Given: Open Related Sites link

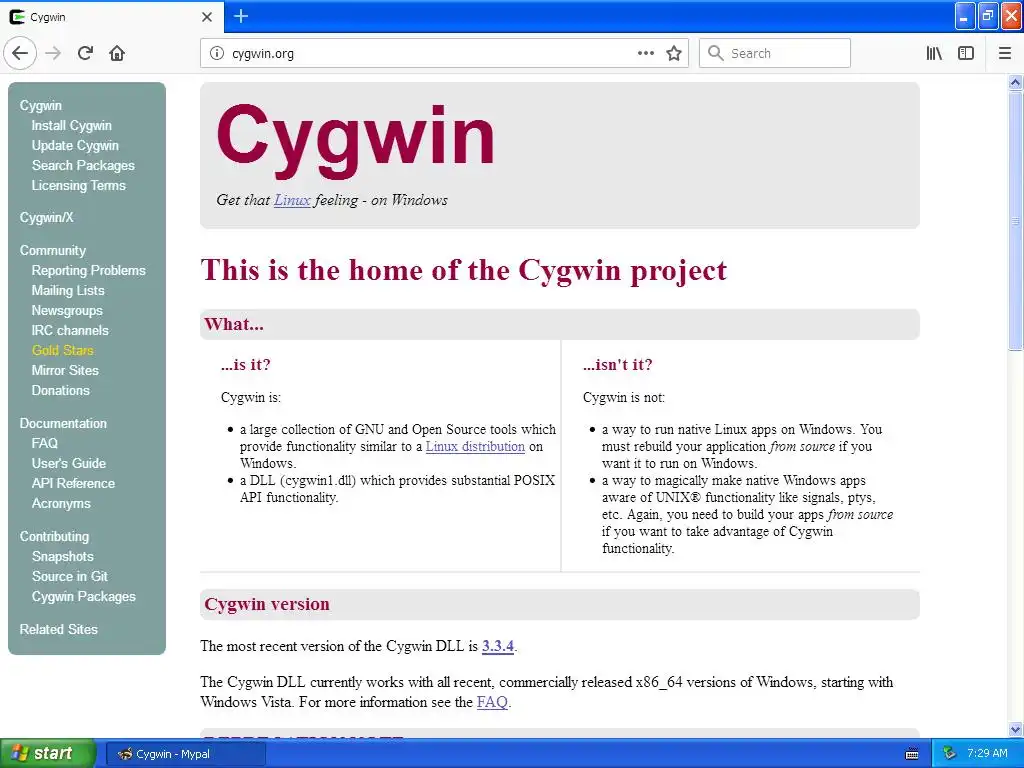Looking at the screenshot, I should [59, 630].
